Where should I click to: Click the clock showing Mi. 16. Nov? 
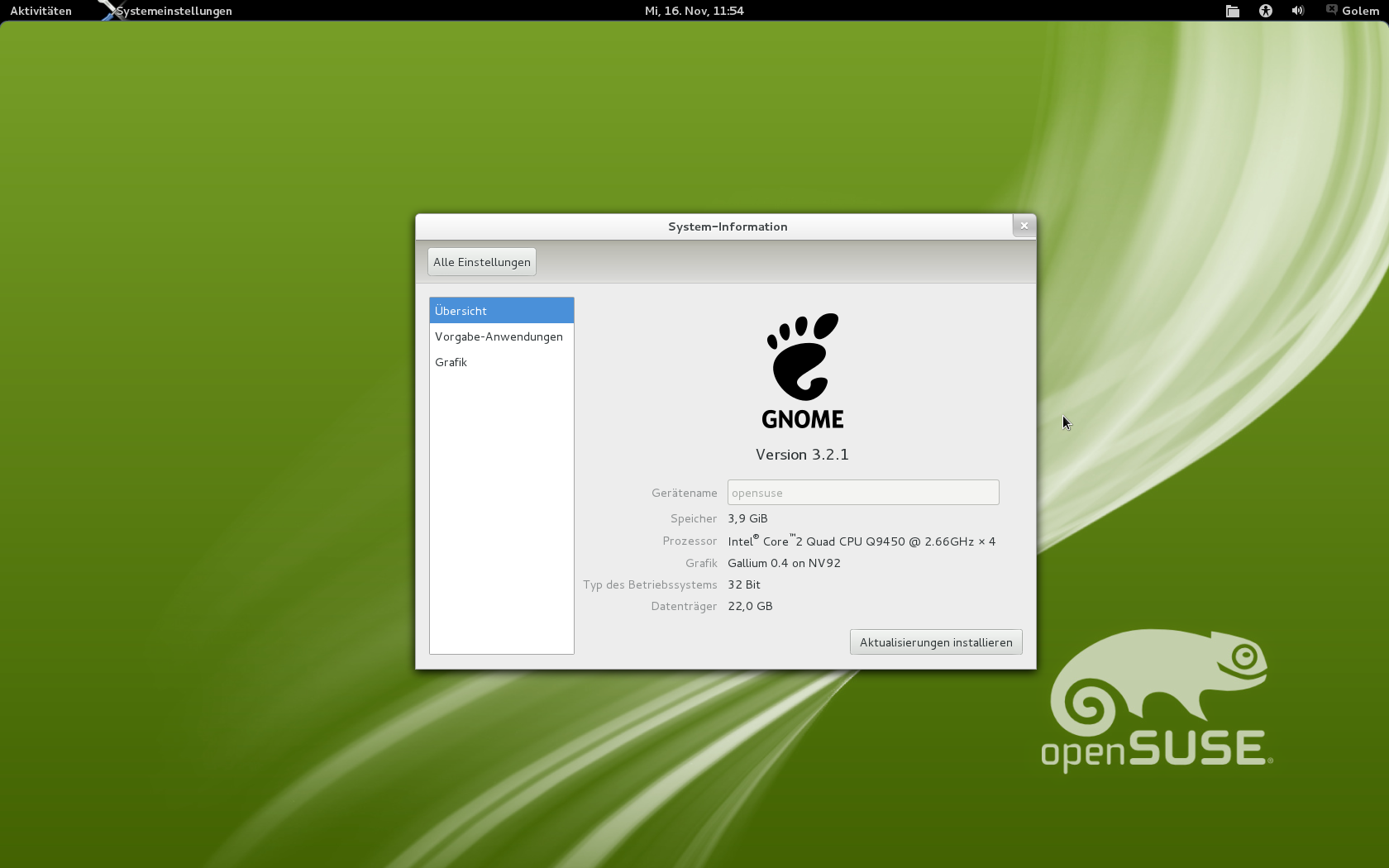point(694,11)
